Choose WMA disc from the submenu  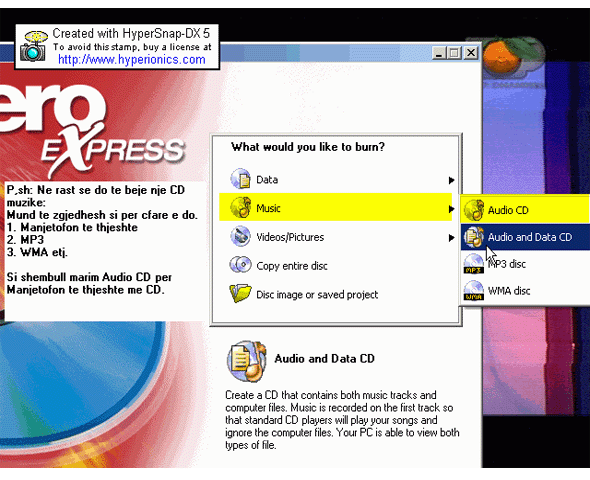525,290
